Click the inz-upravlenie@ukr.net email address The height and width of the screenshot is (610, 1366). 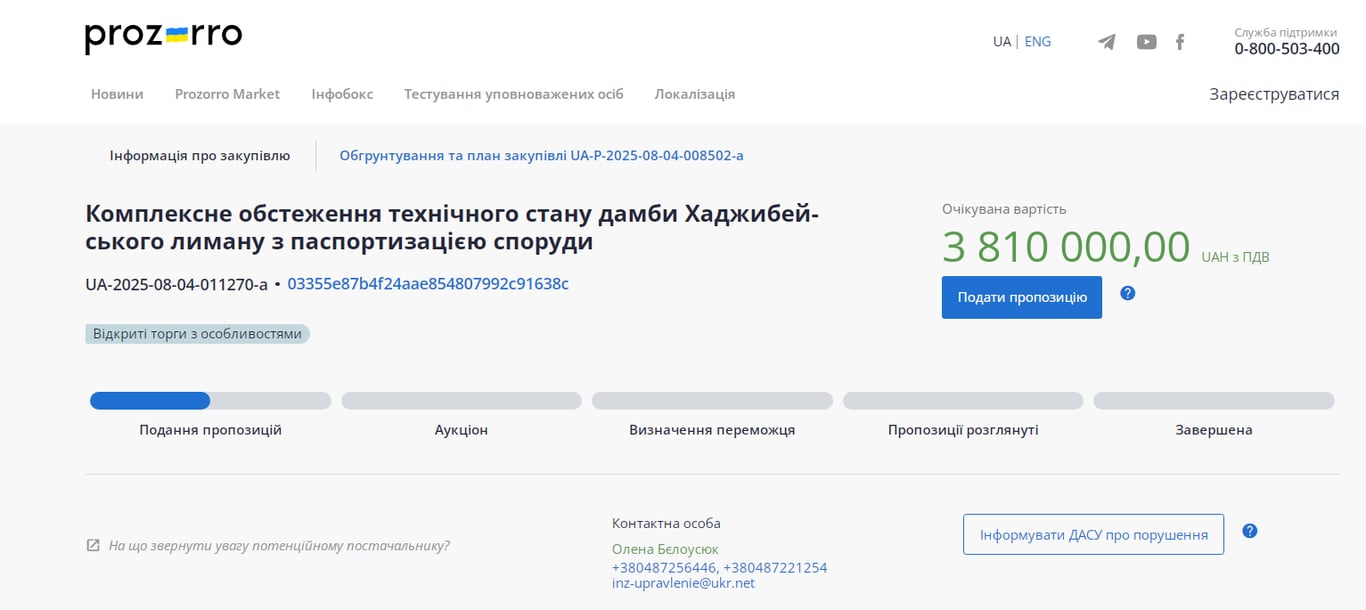(683, 583)
